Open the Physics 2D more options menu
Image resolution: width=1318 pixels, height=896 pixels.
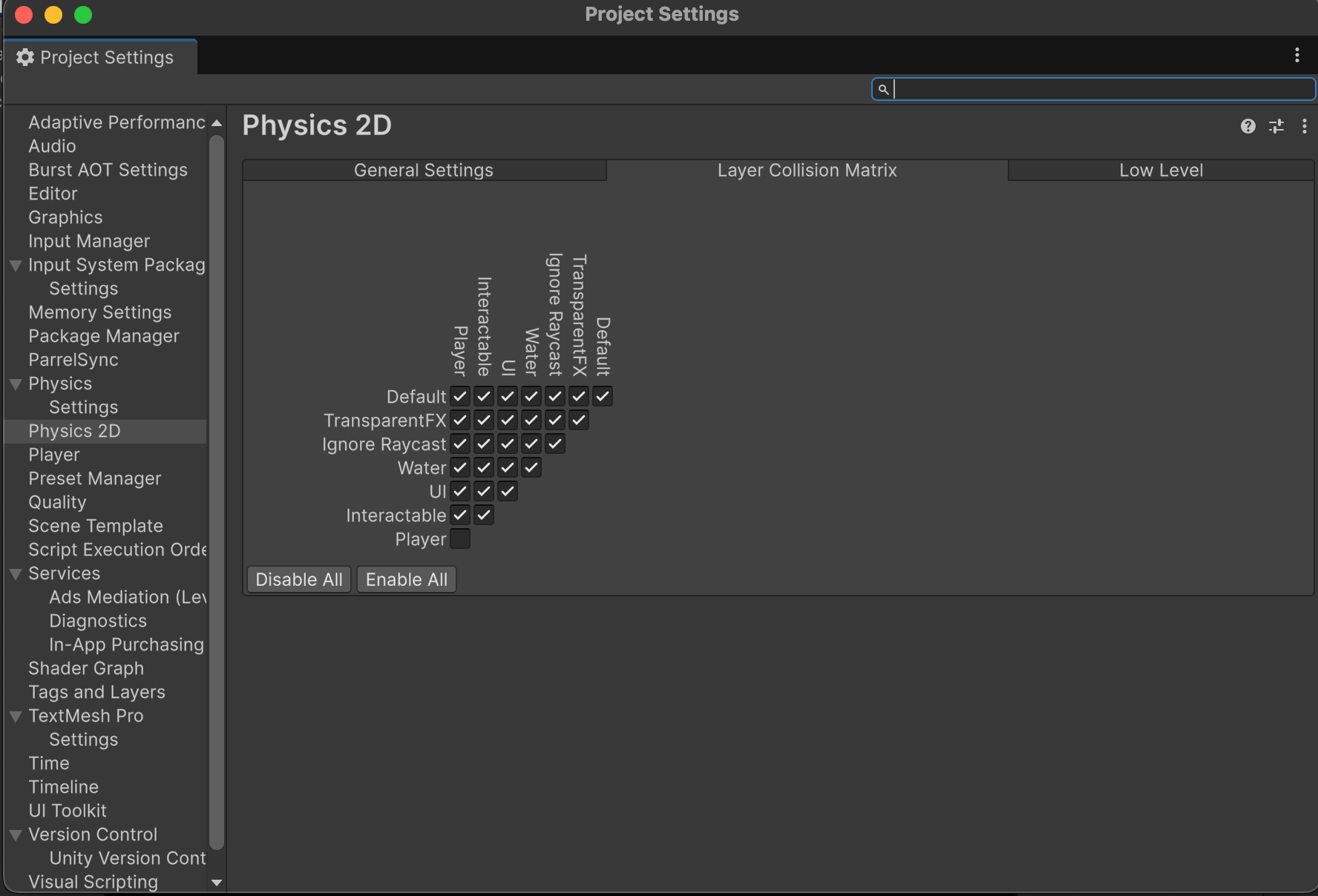pyautogui.click(x=1304, y=126)
